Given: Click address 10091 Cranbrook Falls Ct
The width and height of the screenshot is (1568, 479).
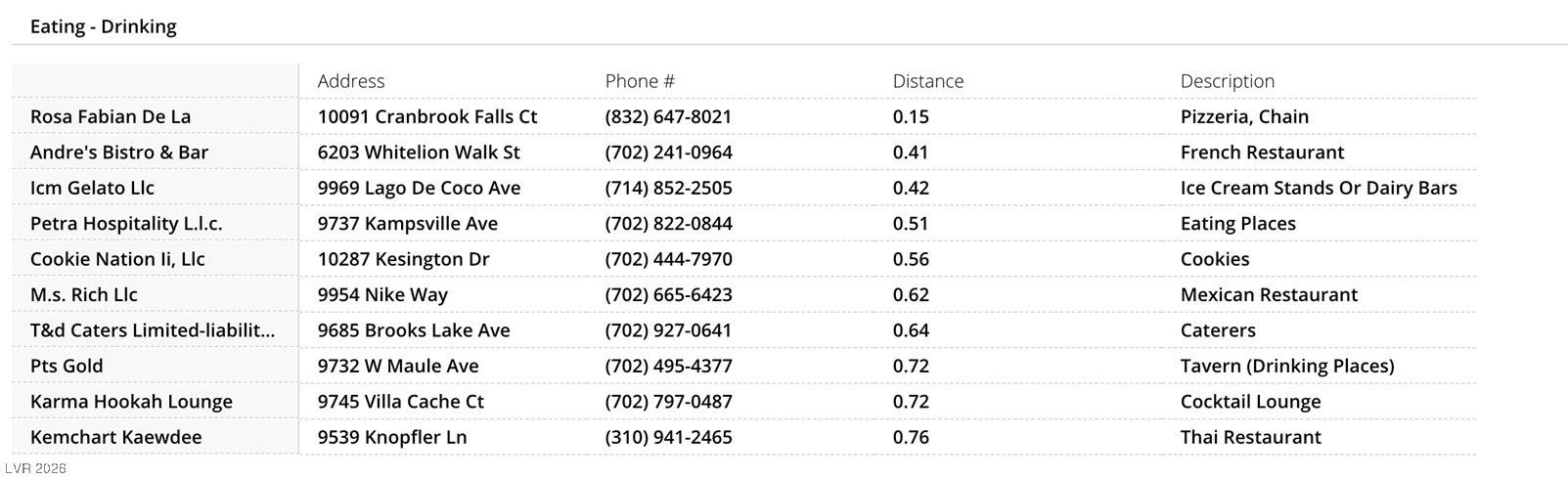Looking at the screenshot, I should [427, 116].
